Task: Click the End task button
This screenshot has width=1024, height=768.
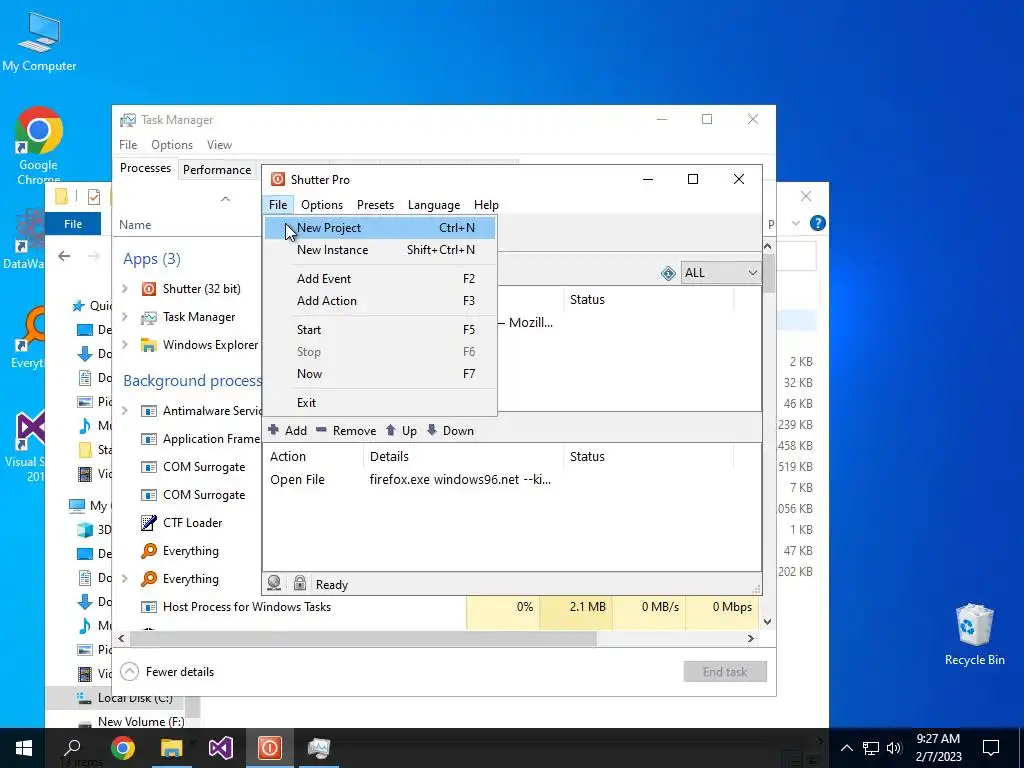Action: pyautogui.click(x=725, y=672)
